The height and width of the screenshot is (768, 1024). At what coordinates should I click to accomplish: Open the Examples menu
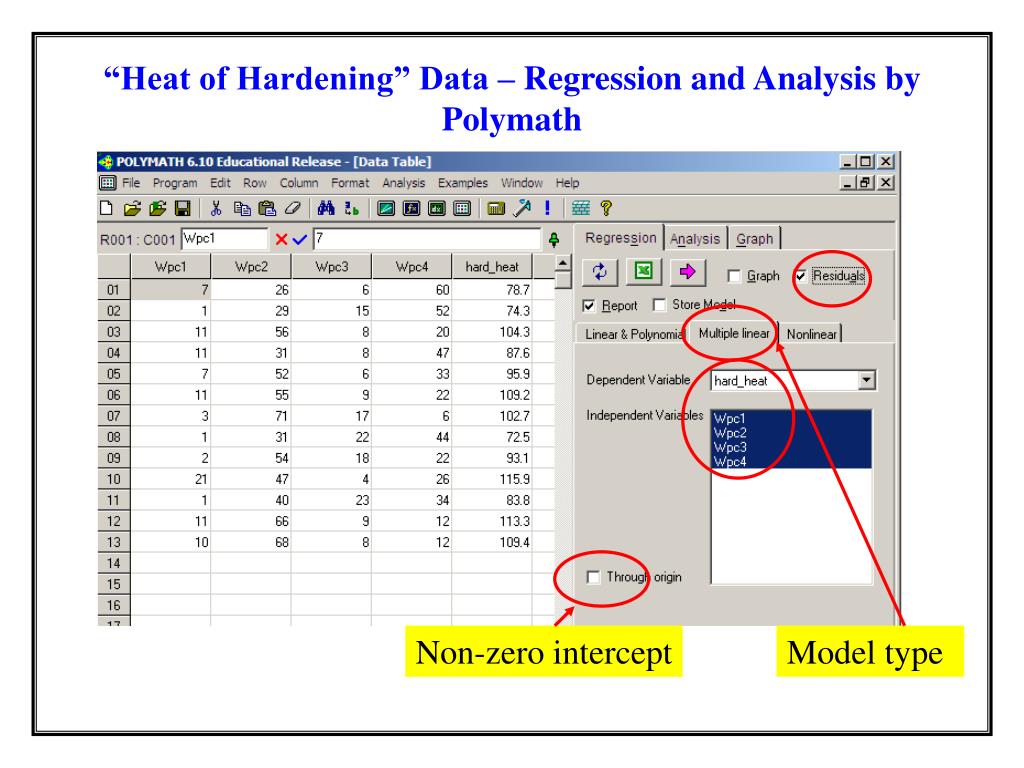point(463,183)
